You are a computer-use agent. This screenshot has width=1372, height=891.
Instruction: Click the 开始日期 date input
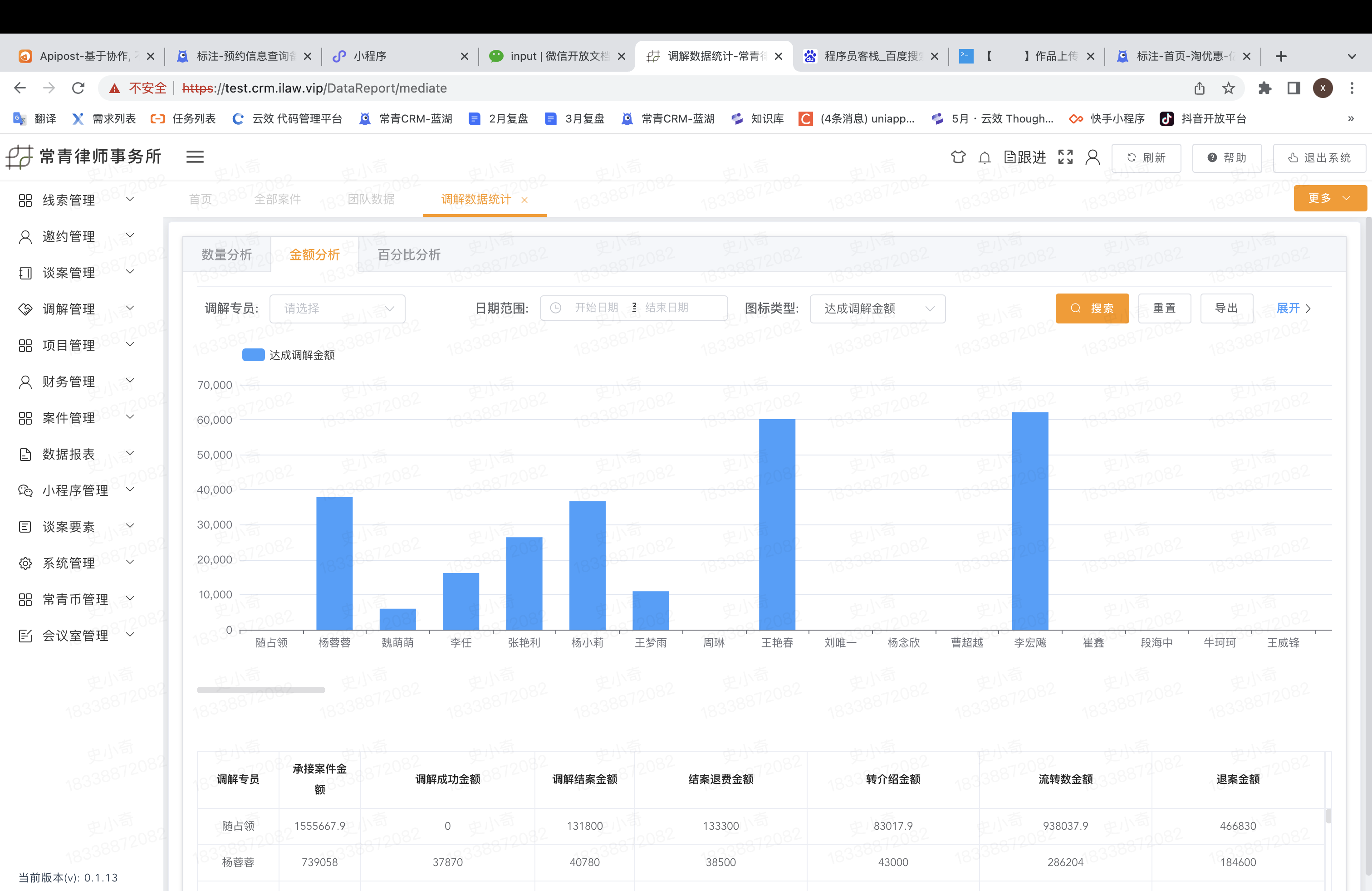point(596,308)
